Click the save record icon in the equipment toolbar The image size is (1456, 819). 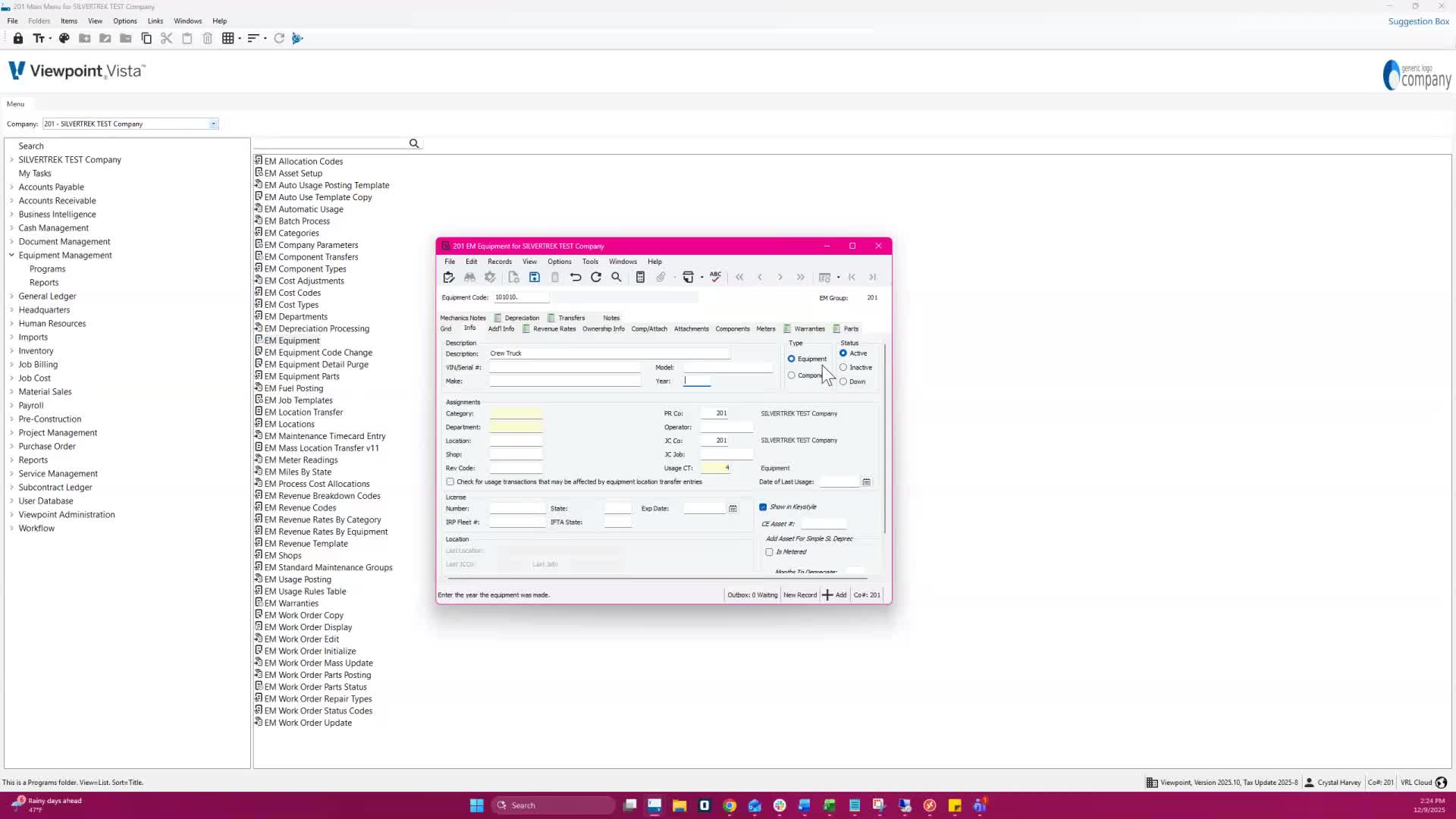[x=535, y=278]
